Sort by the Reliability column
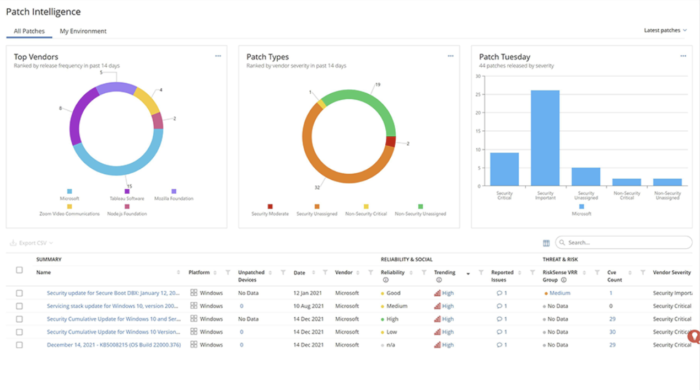700x390 pixels. [411, 272]
